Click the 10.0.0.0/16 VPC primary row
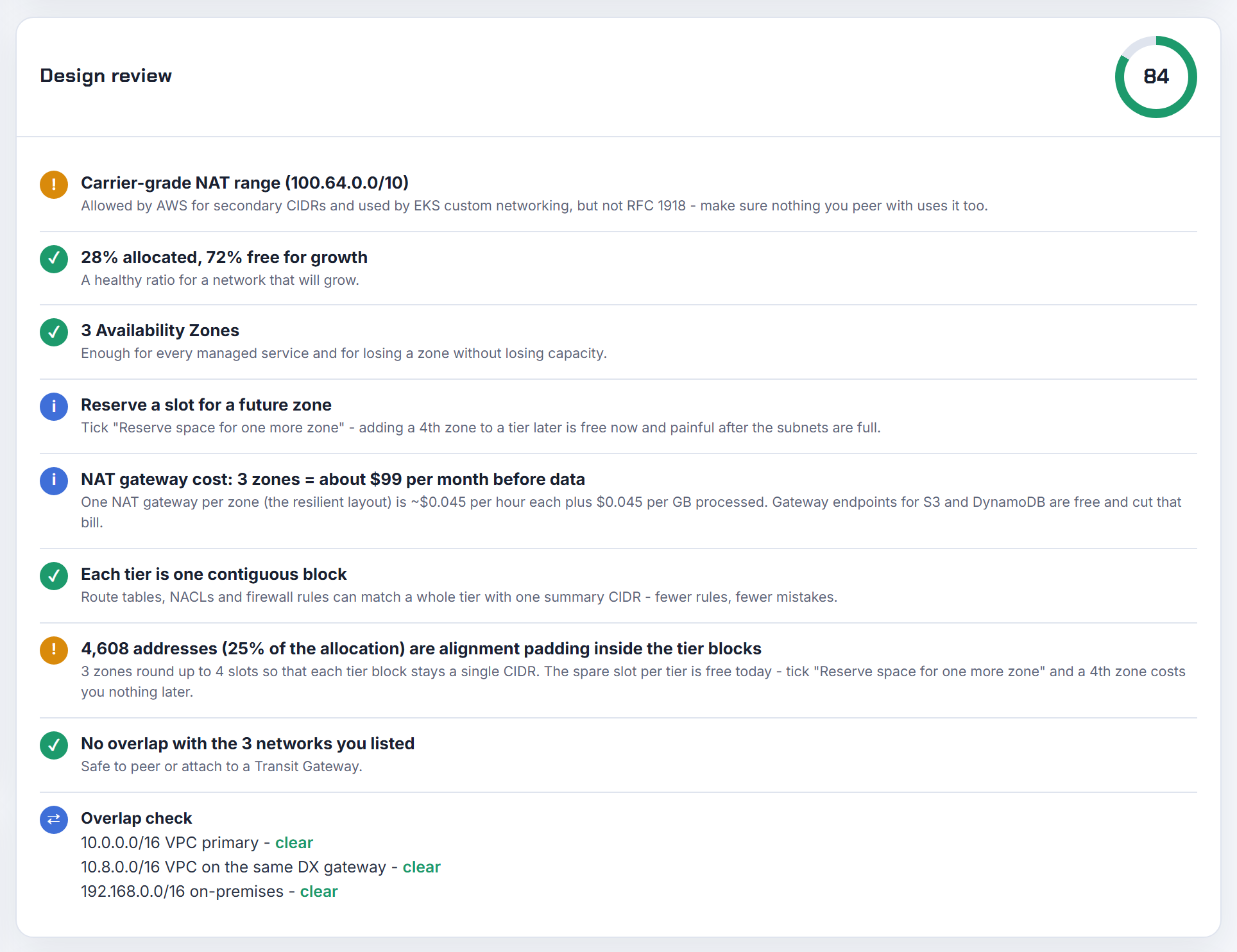1237x952 pixels. pos(197,842)
